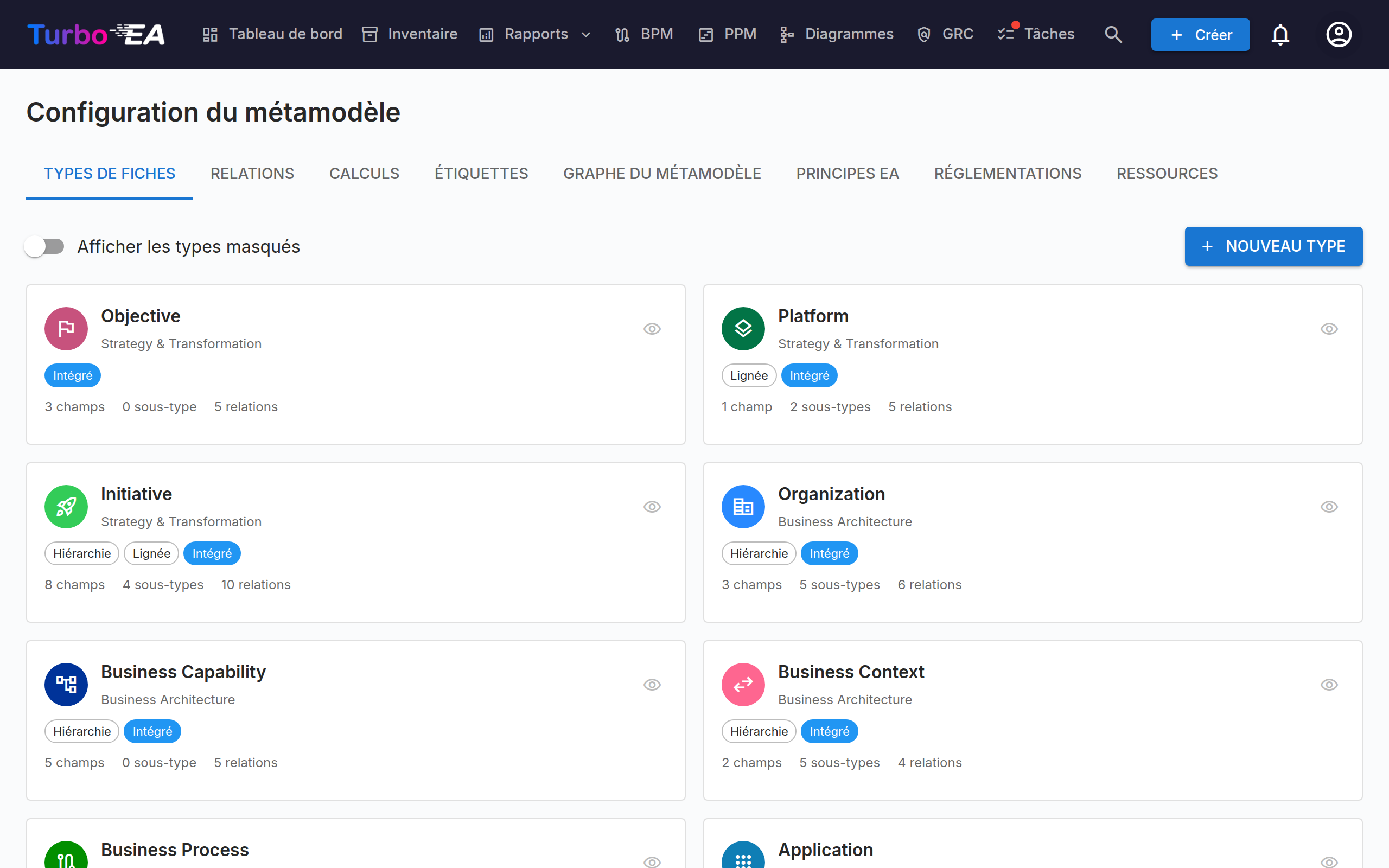Screen dimensions: 1389x868
Task: Toggle Afficher les types masqués switch
Action: 45,246
